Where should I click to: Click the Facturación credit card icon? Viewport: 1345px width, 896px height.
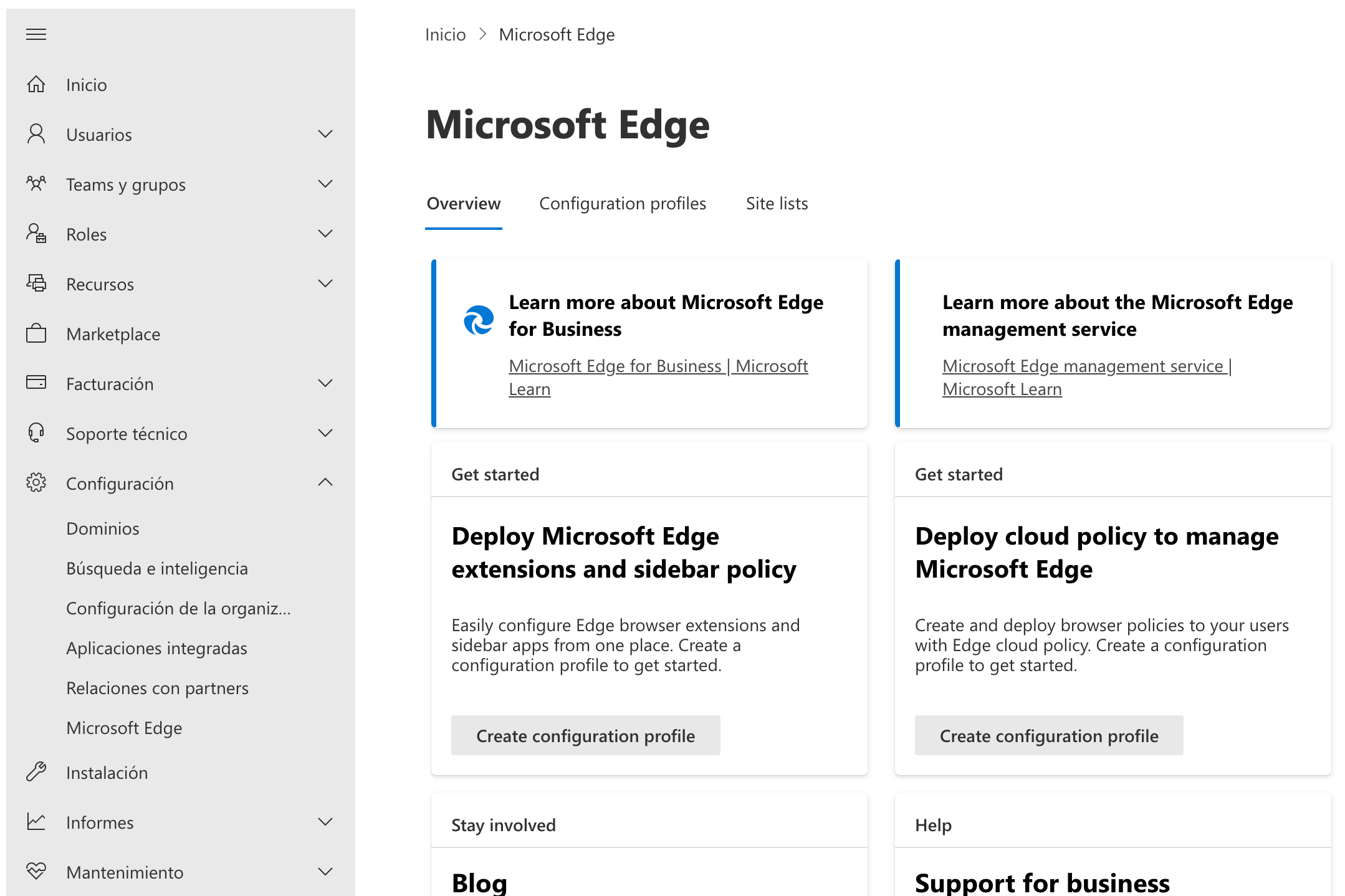pos(36,383)
